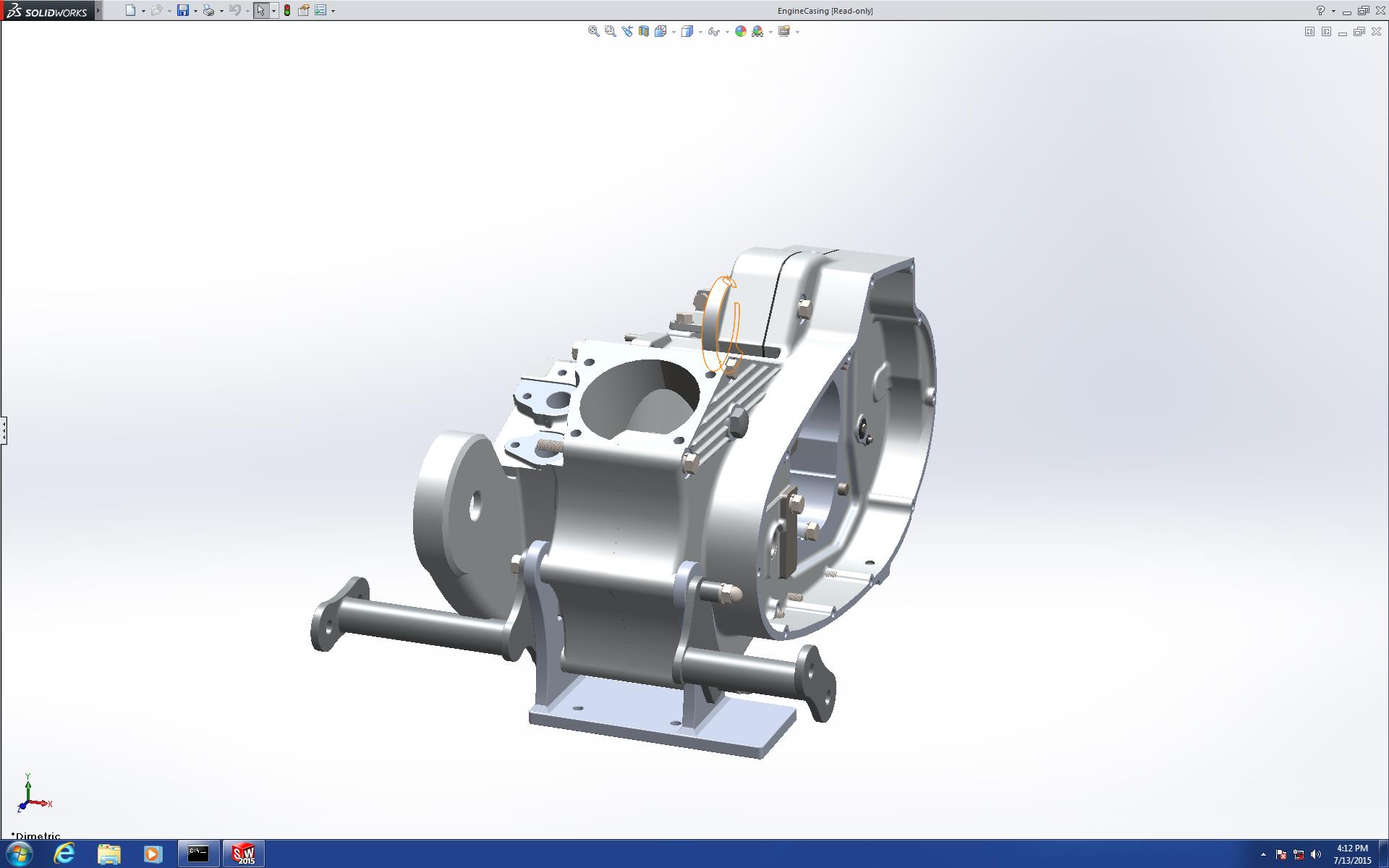Viewport: 1389px width, 868px height.
Task: Expand the Display Style dropdown arrow
Action: coord(700,32)
